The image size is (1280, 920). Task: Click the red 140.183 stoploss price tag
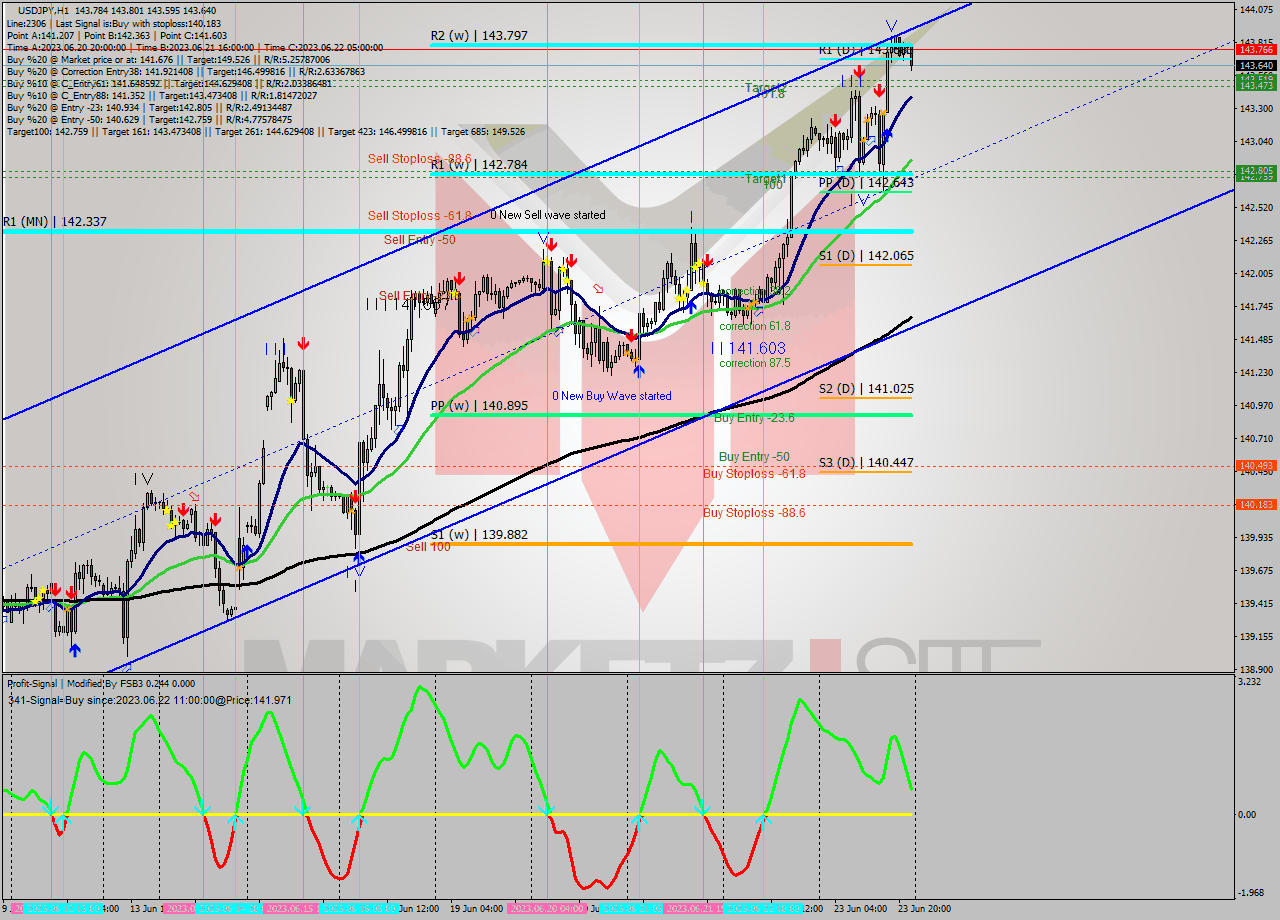1256,505
